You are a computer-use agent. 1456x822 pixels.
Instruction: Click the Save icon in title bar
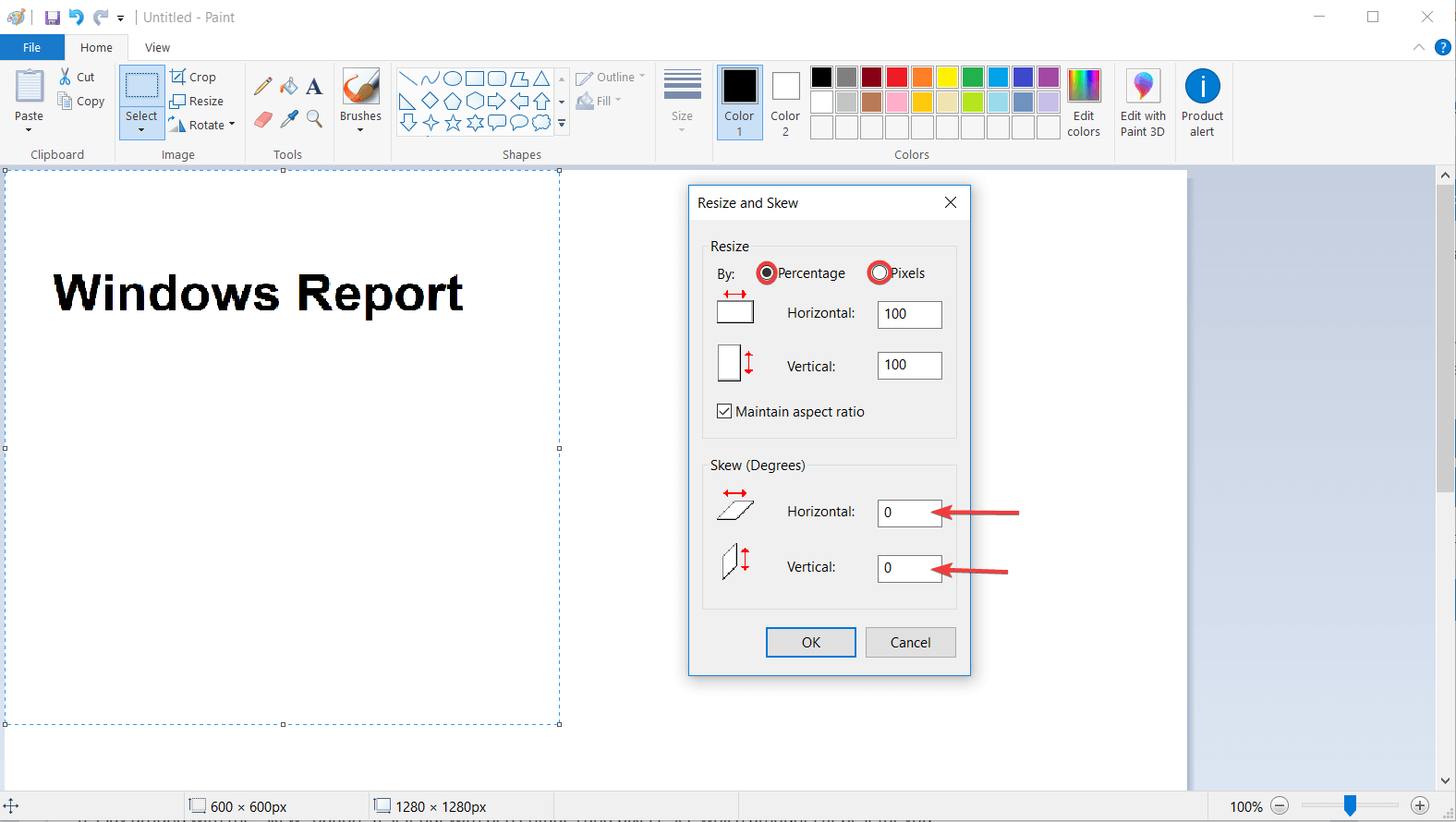coord(53,18)
